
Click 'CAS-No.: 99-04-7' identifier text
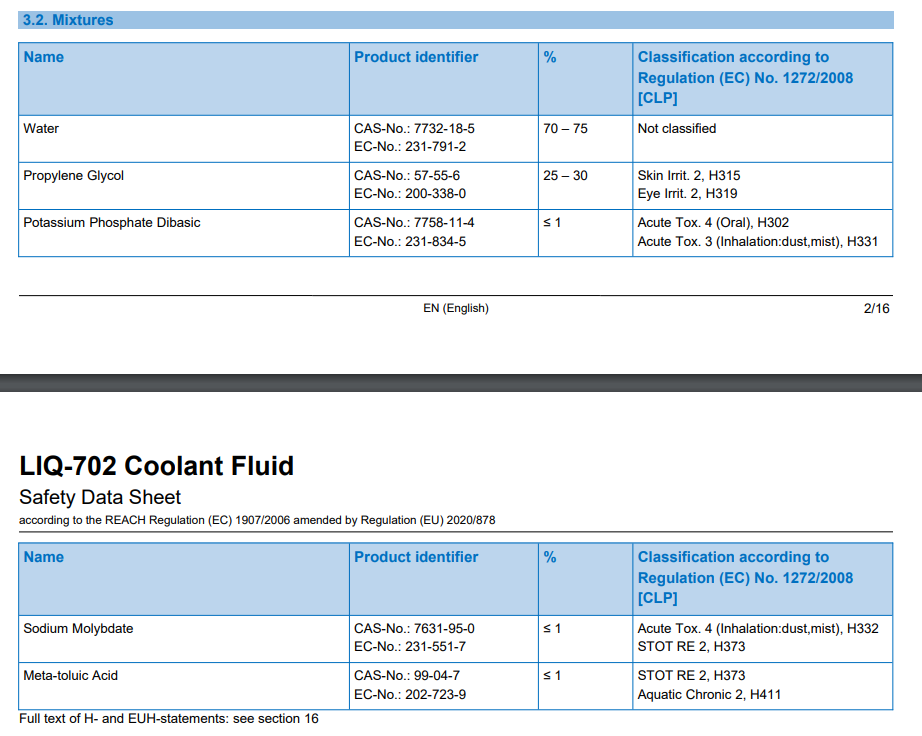407,676
